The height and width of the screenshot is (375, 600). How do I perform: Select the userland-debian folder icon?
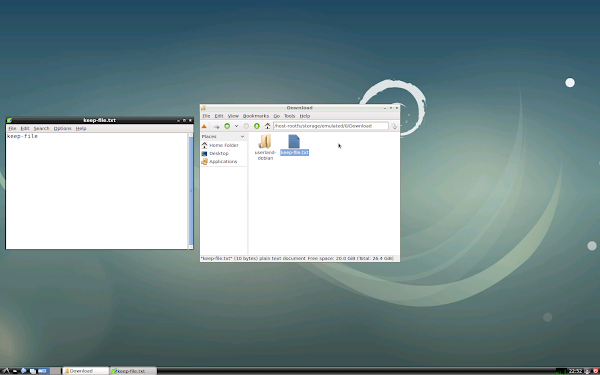[265, 141]
